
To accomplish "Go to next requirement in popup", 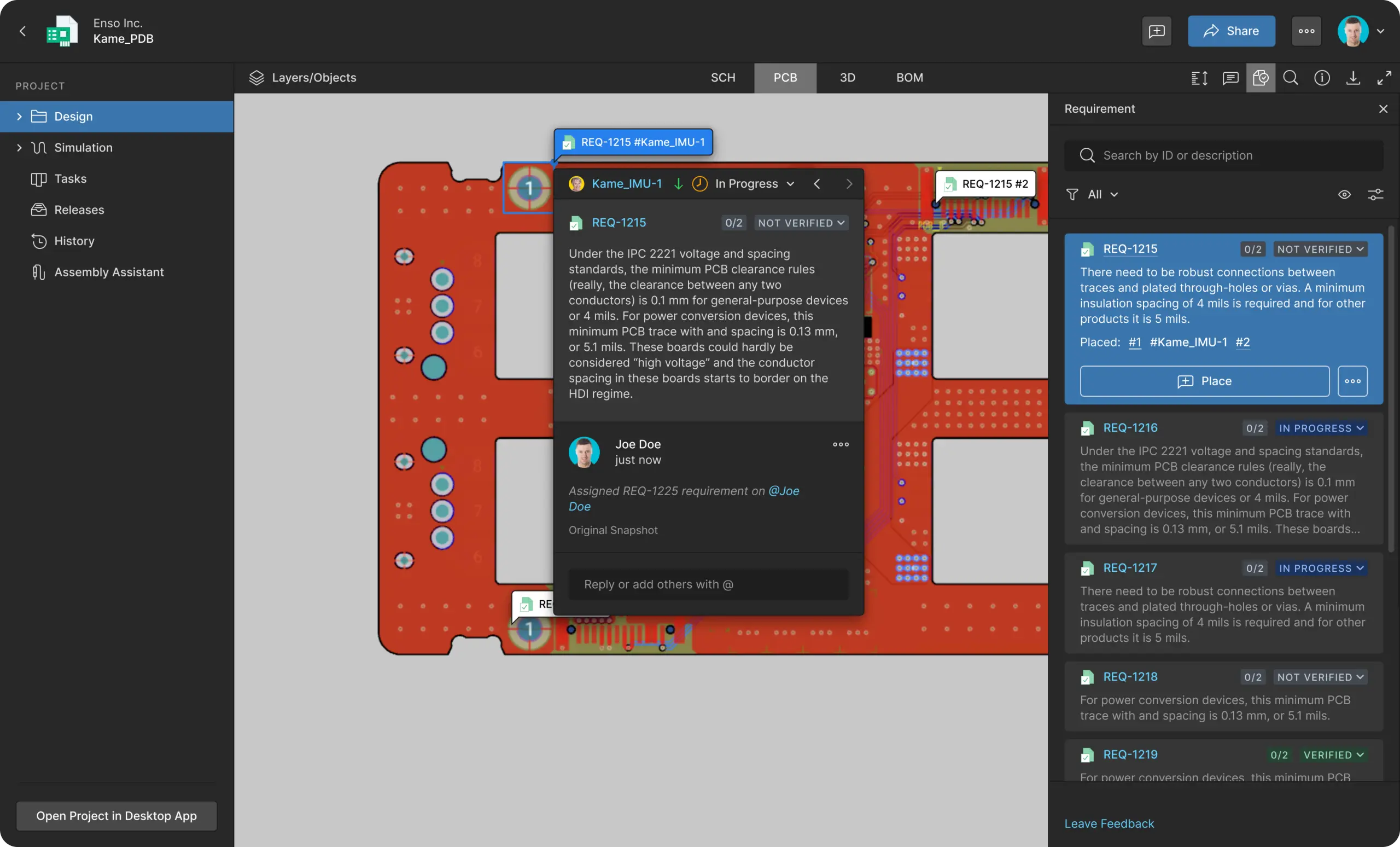I will tap(849, 184).
